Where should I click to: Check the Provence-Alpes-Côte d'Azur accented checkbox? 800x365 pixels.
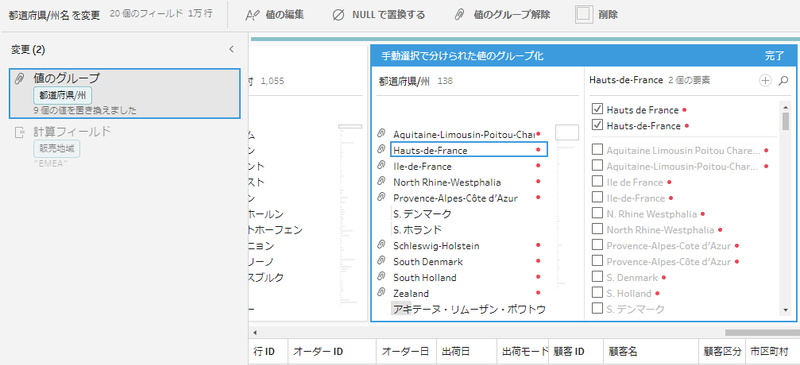(x=597, y=261)
